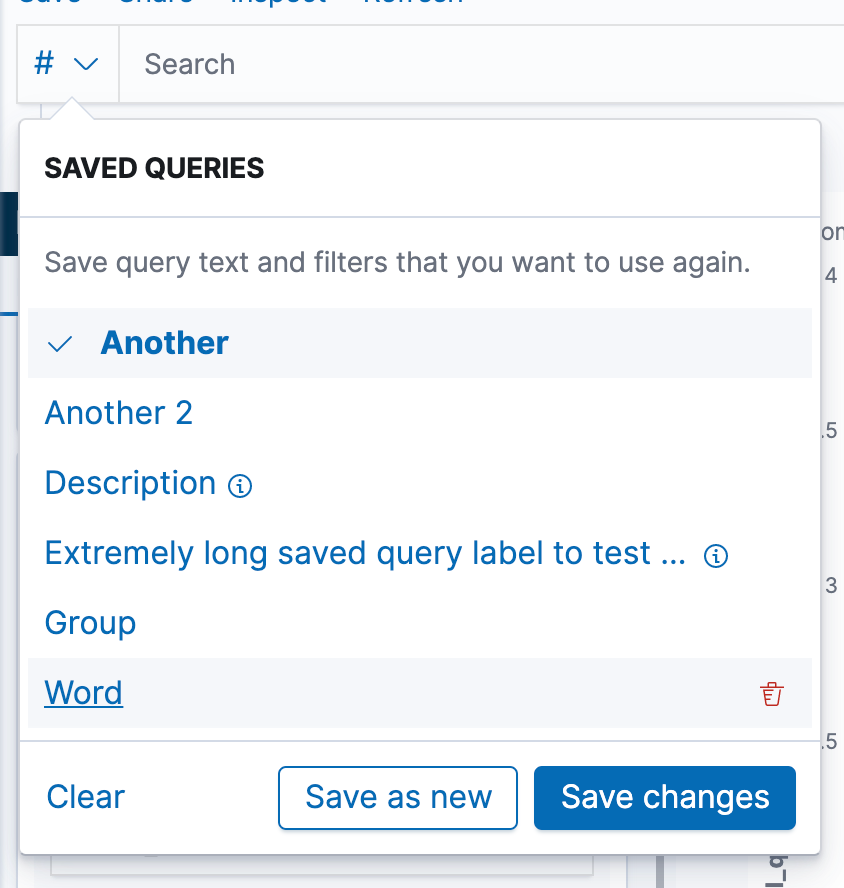This screenshot has height=888, width=844.
Task: Open the 'Extremely long saved query label' entry
Action: [365, 553]
